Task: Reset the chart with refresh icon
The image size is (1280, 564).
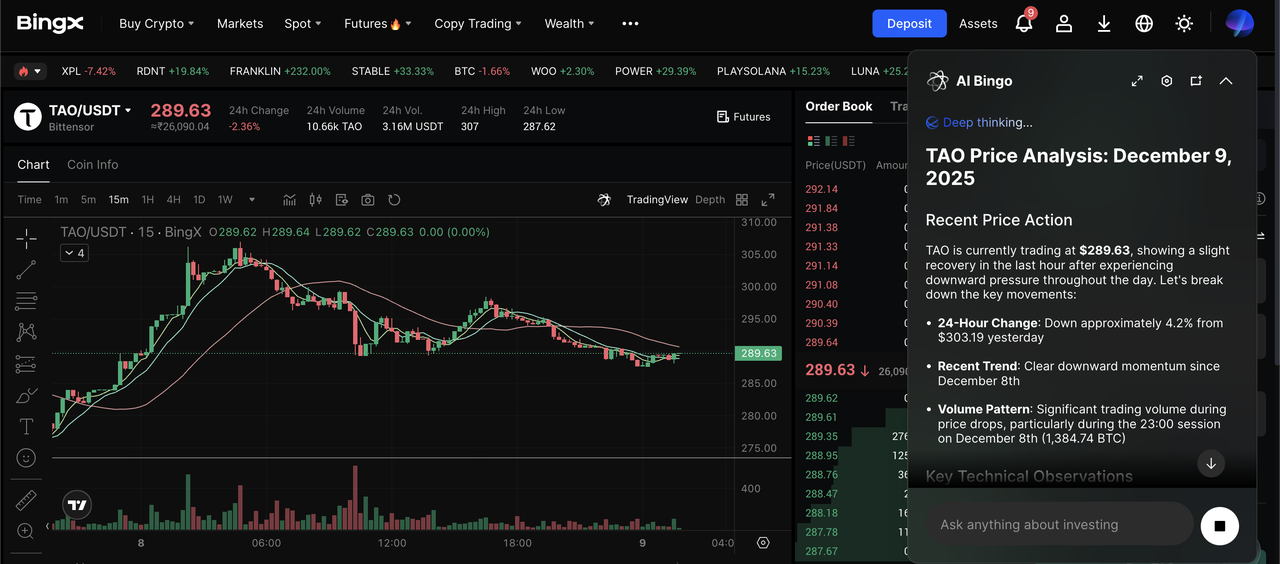Action: [x=394, y=200]
